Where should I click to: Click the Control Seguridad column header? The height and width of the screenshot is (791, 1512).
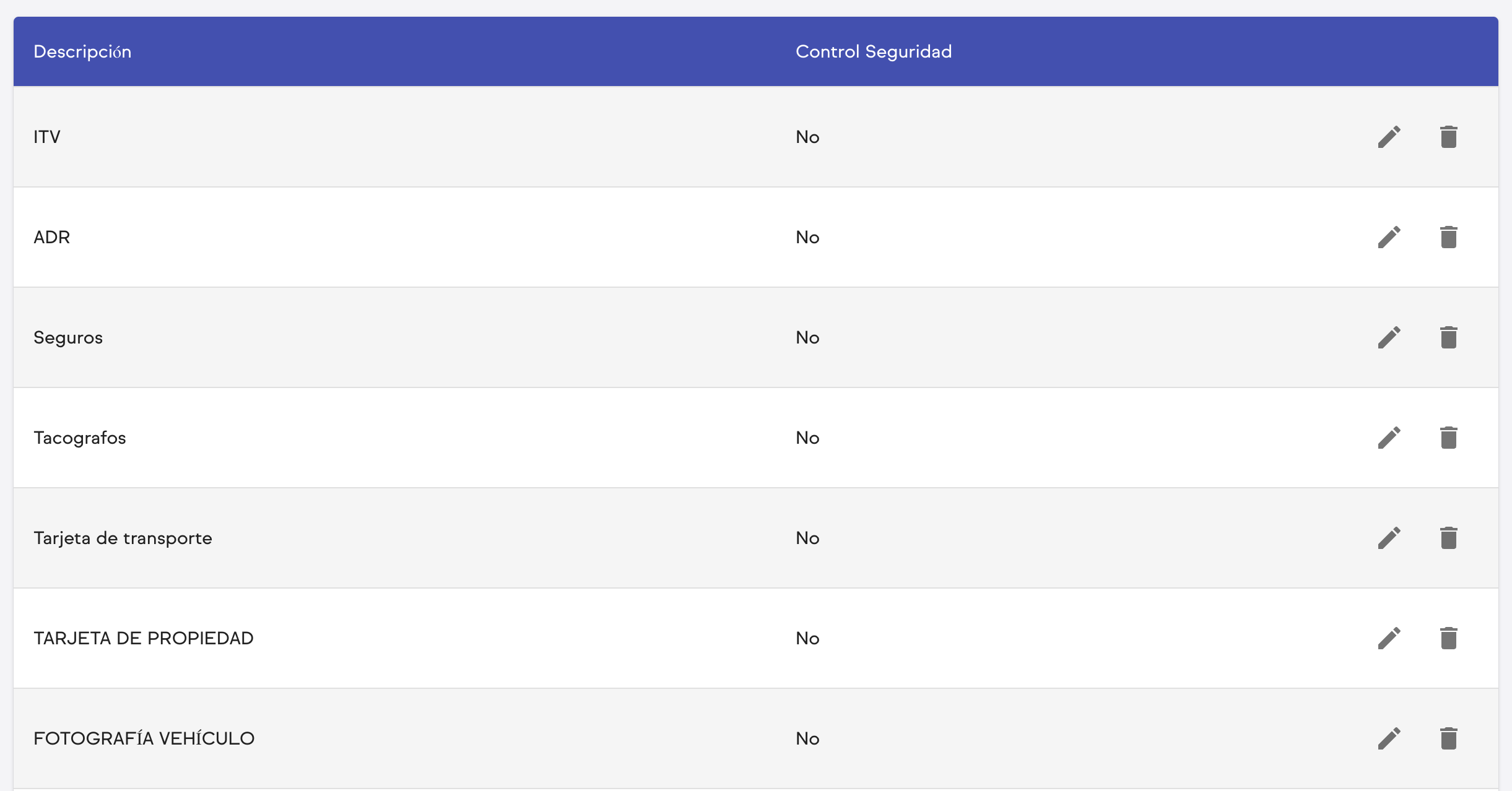pyautogui.click(x=873, y=51)
